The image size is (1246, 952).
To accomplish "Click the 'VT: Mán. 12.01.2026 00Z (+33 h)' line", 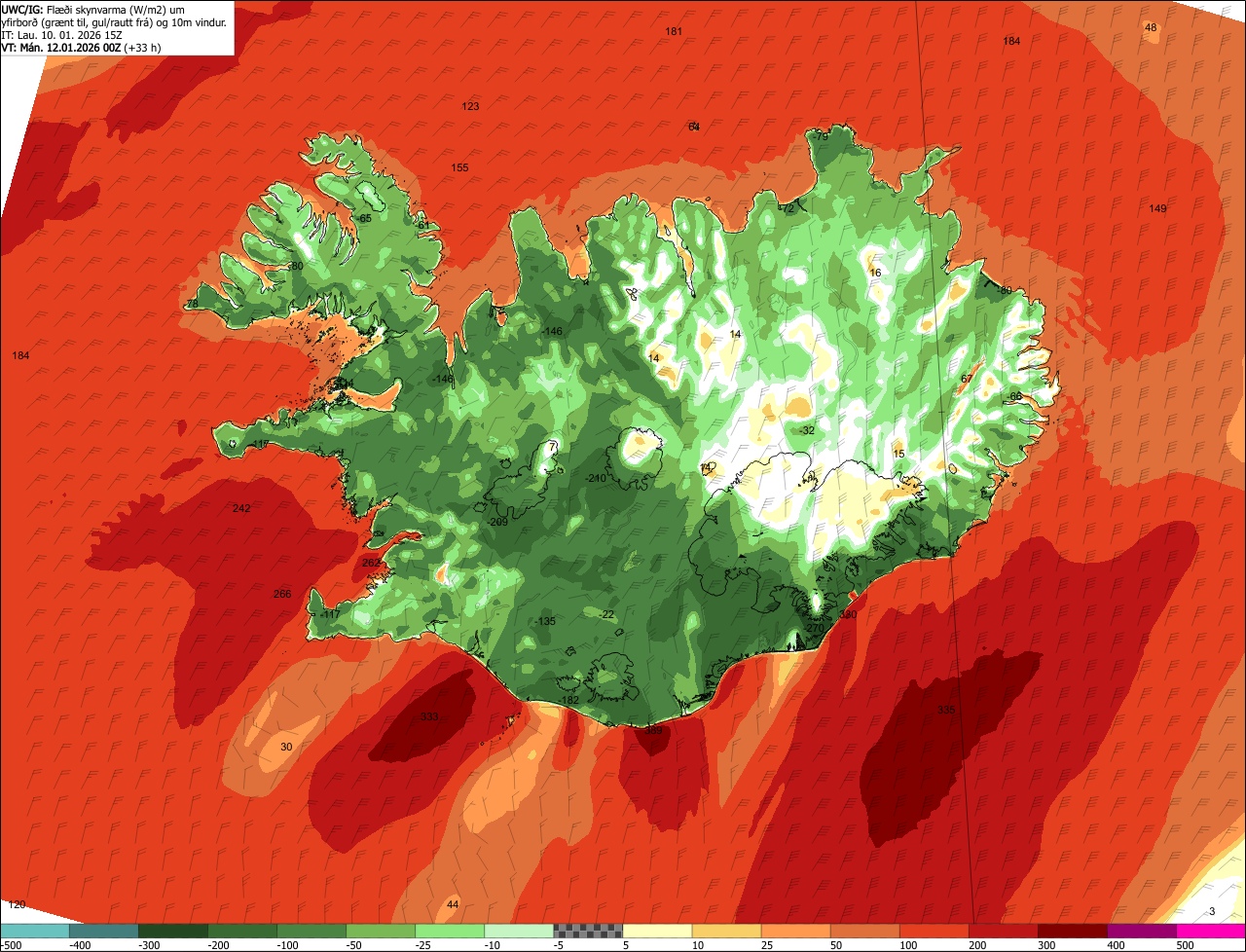I will [x=81, y=48].
